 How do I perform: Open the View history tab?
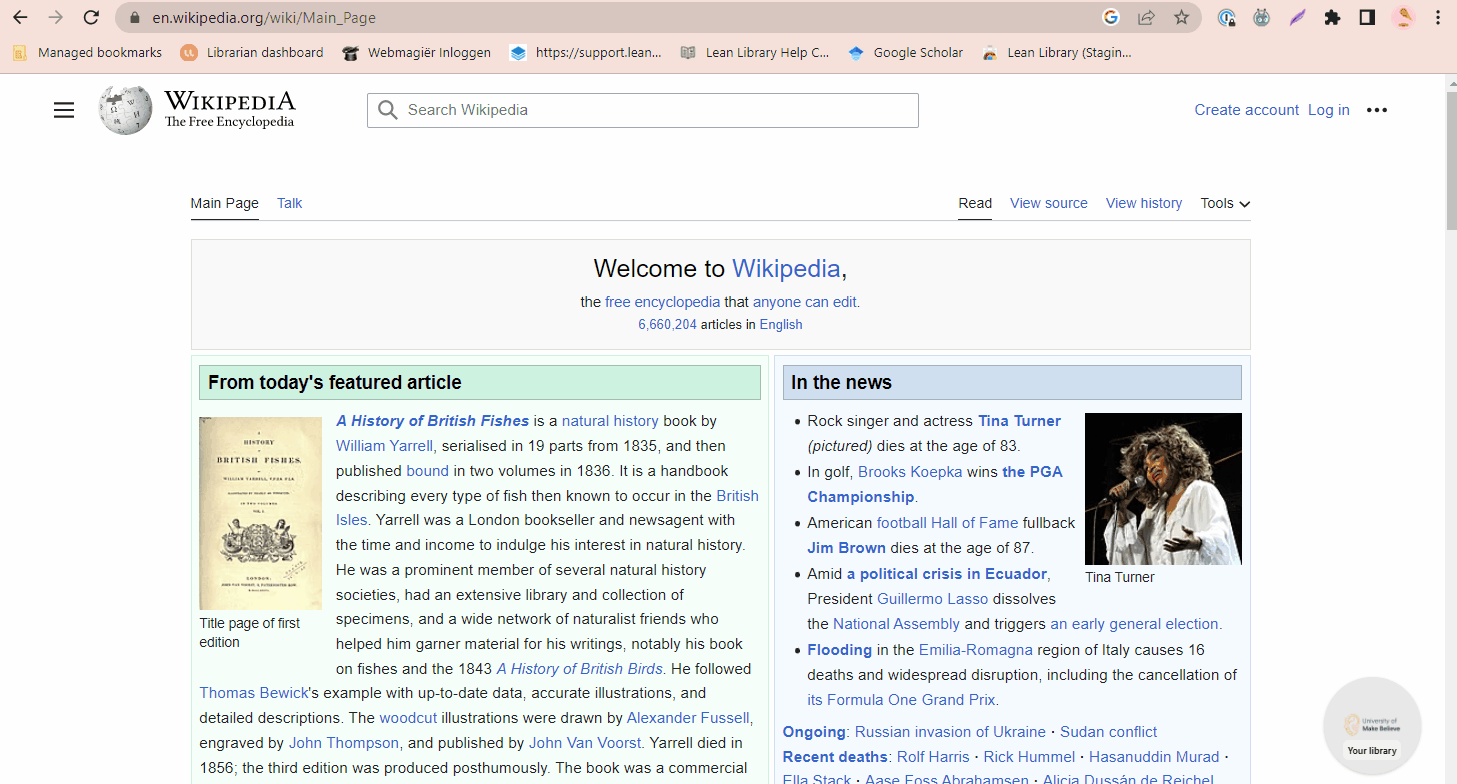[x=1143, y=203]
